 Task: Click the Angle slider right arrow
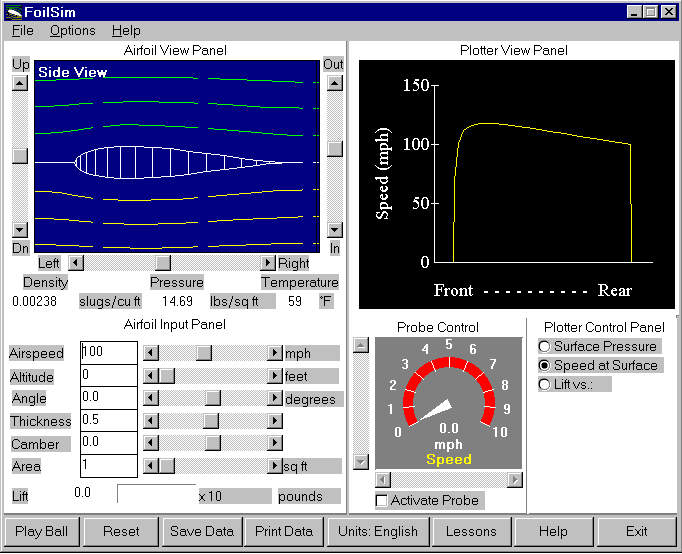point(275,399)
